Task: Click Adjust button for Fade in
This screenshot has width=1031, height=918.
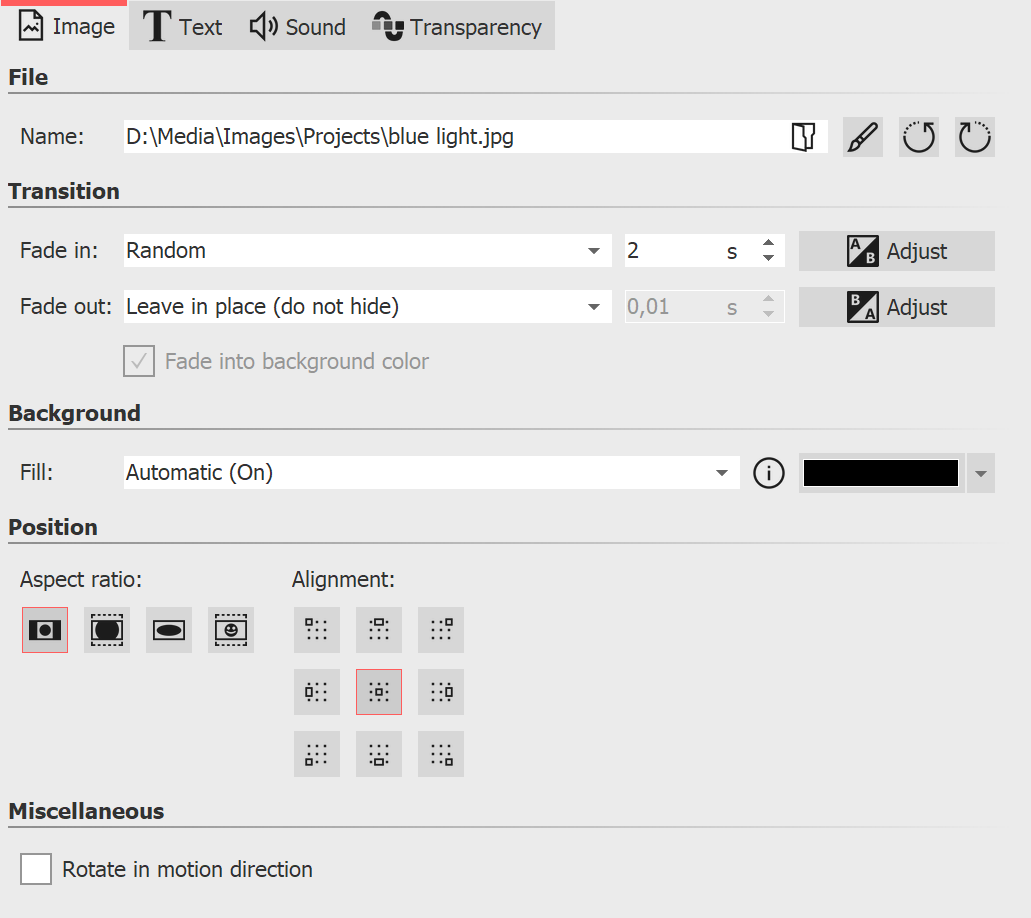Action: (896, 251)
